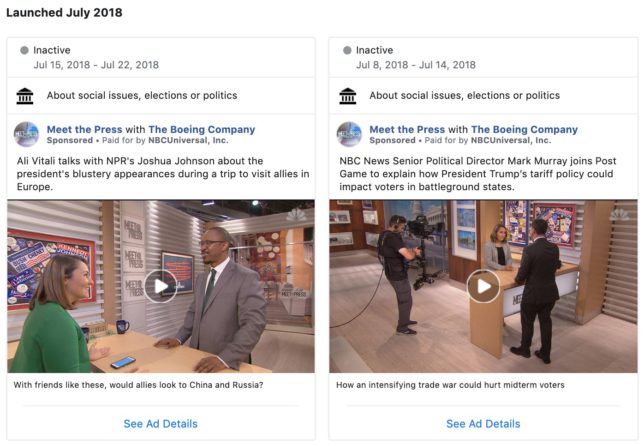Click Inactive status dot on Jul 15 ad

(x=24, y=50)
